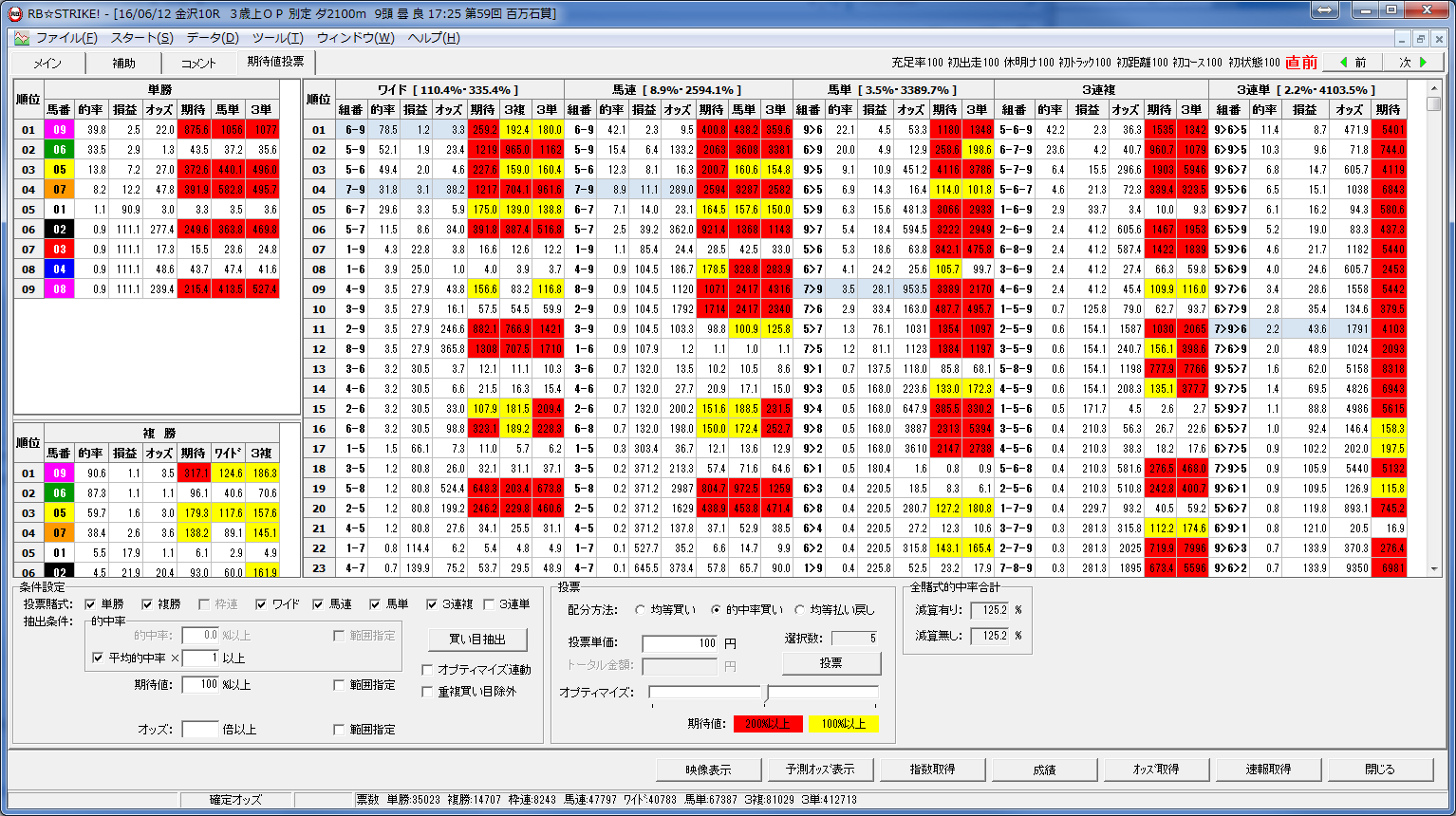Click the 投票 button
Image resolution: width=1456 pixels, height=816 pixels.
point(831,663)
